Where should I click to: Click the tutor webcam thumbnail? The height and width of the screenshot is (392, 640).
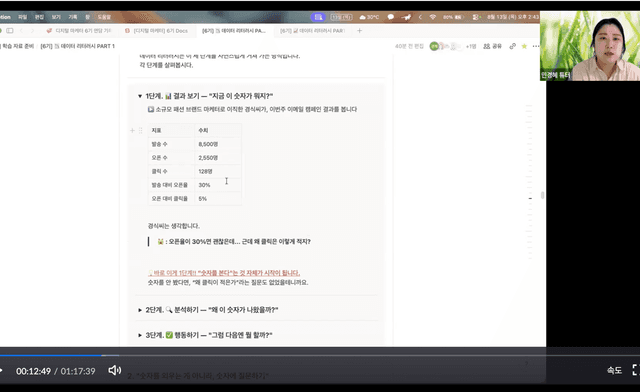point(590,46)
